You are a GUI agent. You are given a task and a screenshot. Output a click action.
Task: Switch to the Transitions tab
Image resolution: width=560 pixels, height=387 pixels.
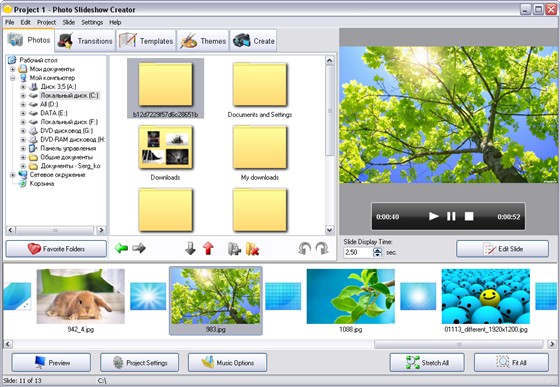85,41
